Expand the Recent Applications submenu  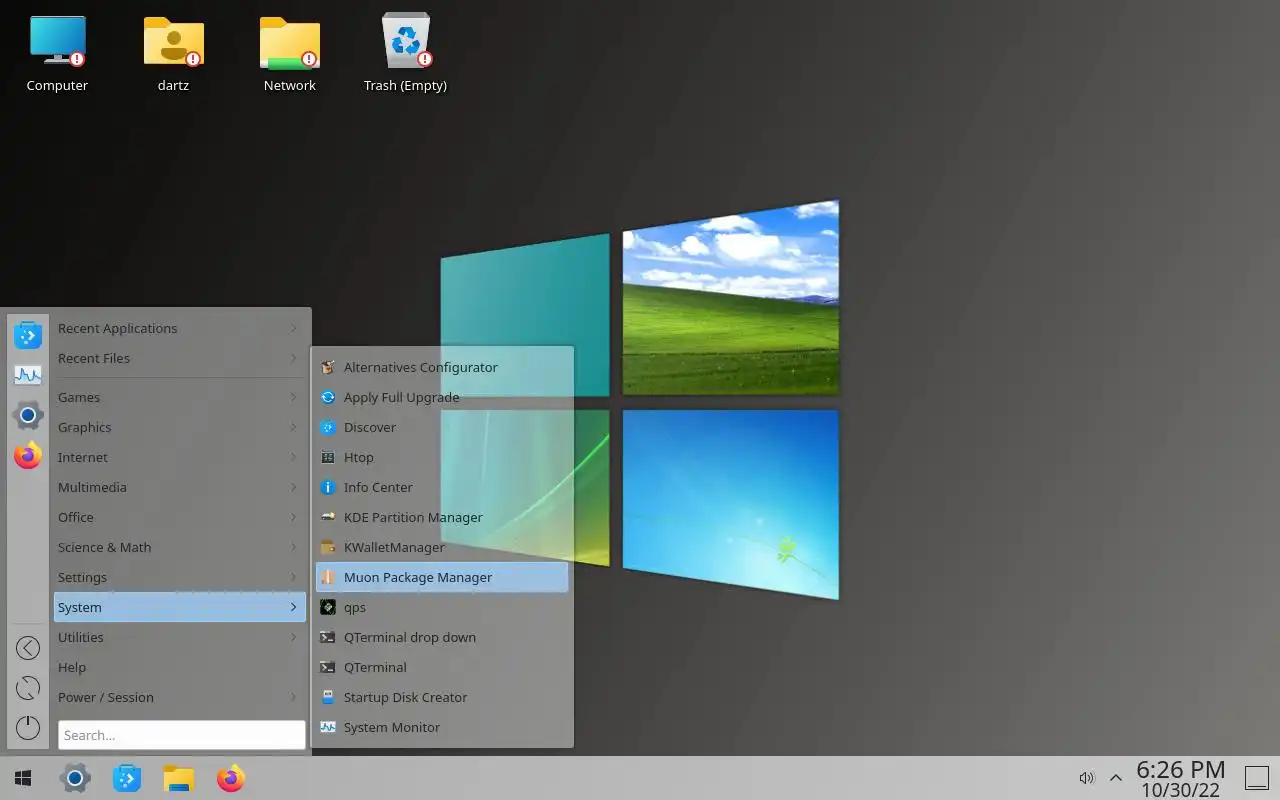pyautogui.click(x=180, y=328)
